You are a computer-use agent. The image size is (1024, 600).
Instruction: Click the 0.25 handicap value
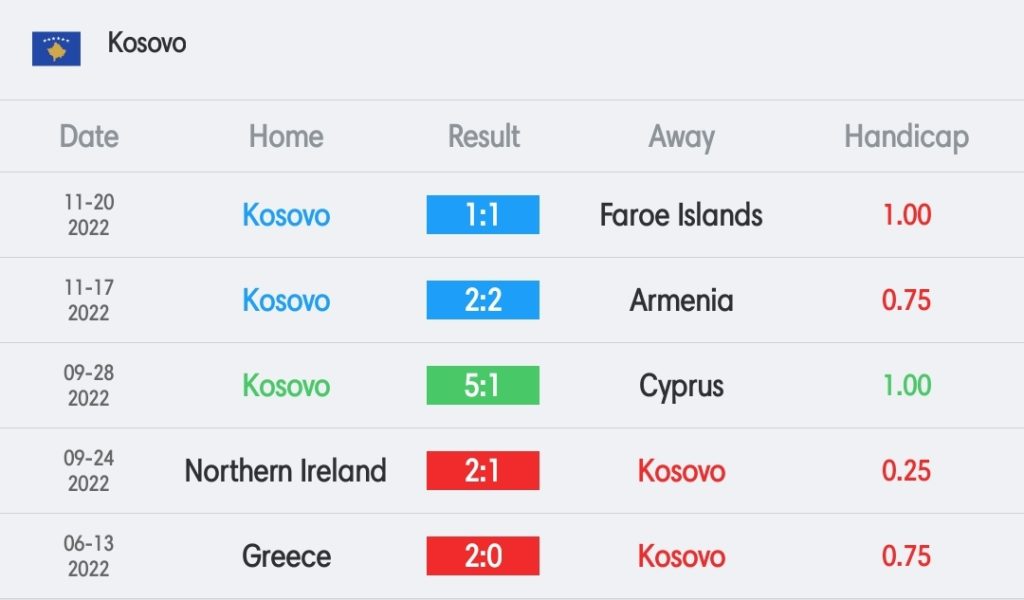pyautogui.click(x=906, y=471)
